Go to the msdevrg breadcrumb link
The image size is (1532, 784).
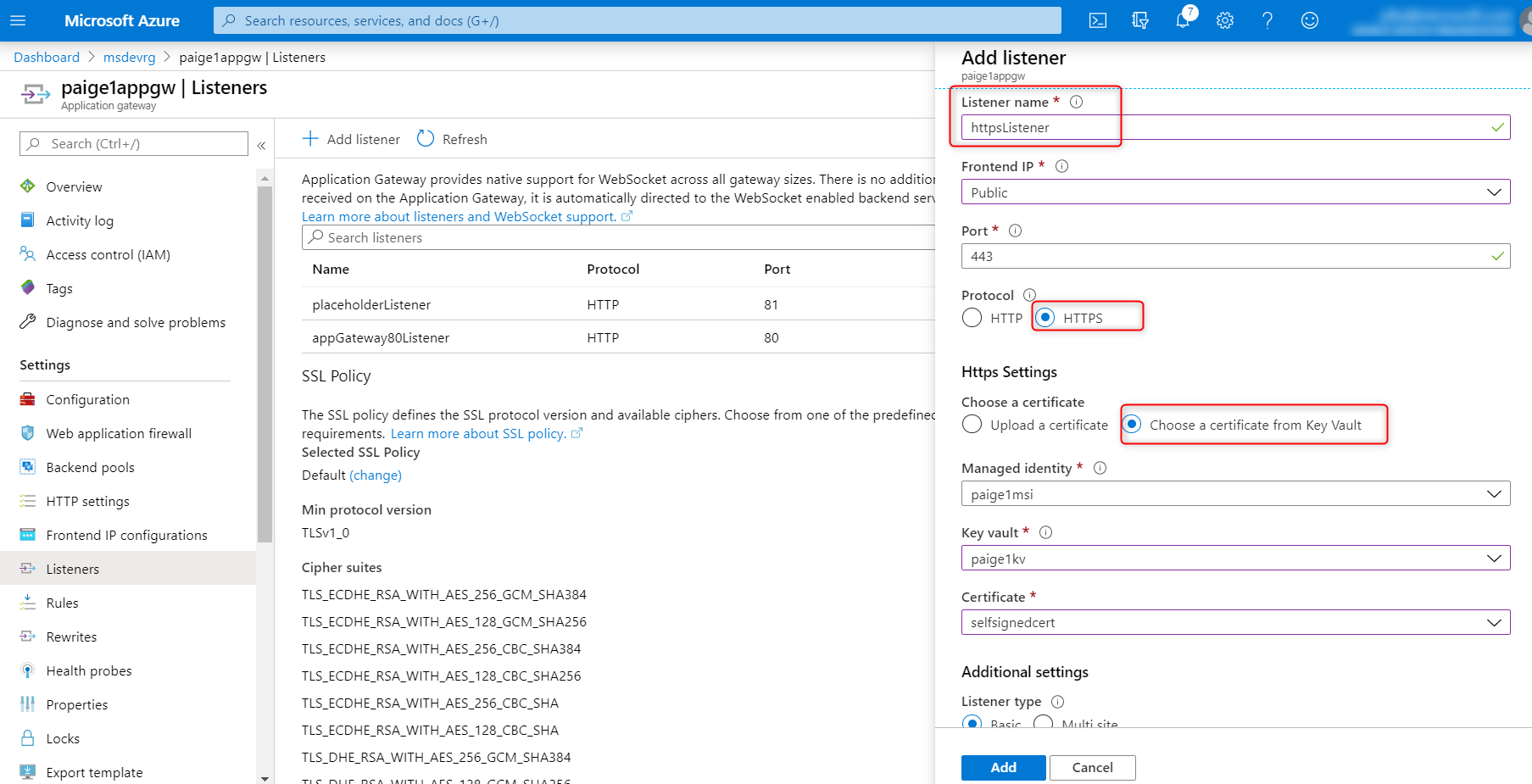(x=129, y=57)
